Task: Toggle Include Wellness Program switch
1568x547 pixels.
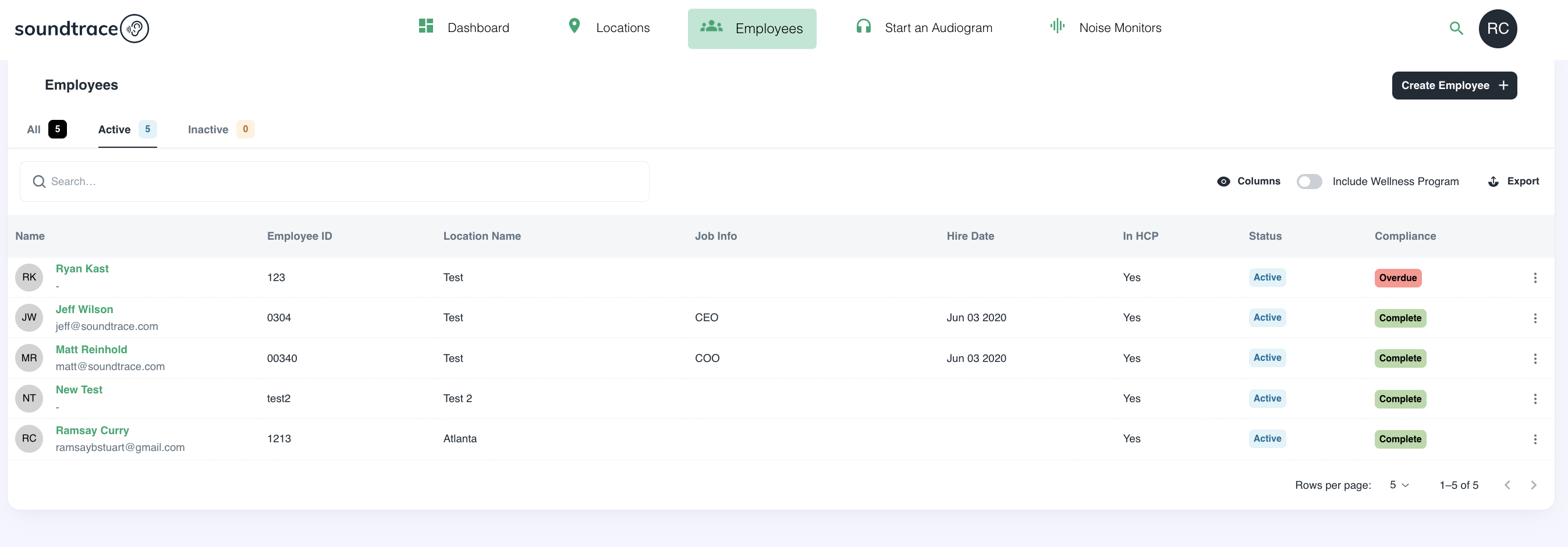Action: tap(1308, 182)
